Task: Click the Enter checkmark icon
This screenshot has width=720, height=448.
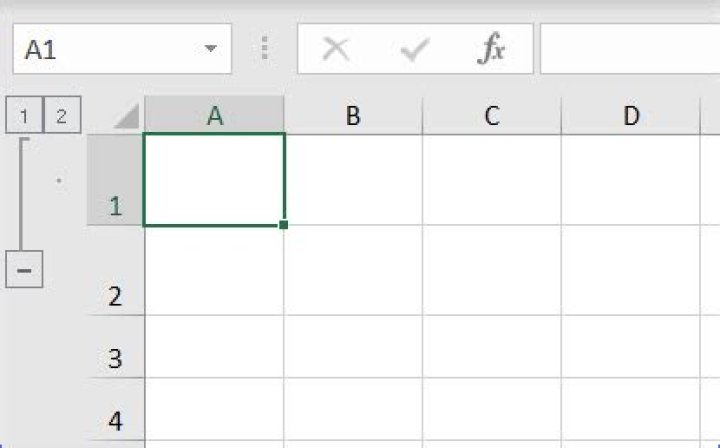Action: coord(413,50)
